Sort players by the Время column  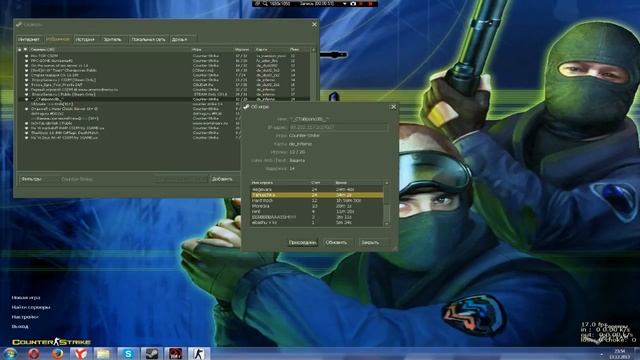(358, 183)
